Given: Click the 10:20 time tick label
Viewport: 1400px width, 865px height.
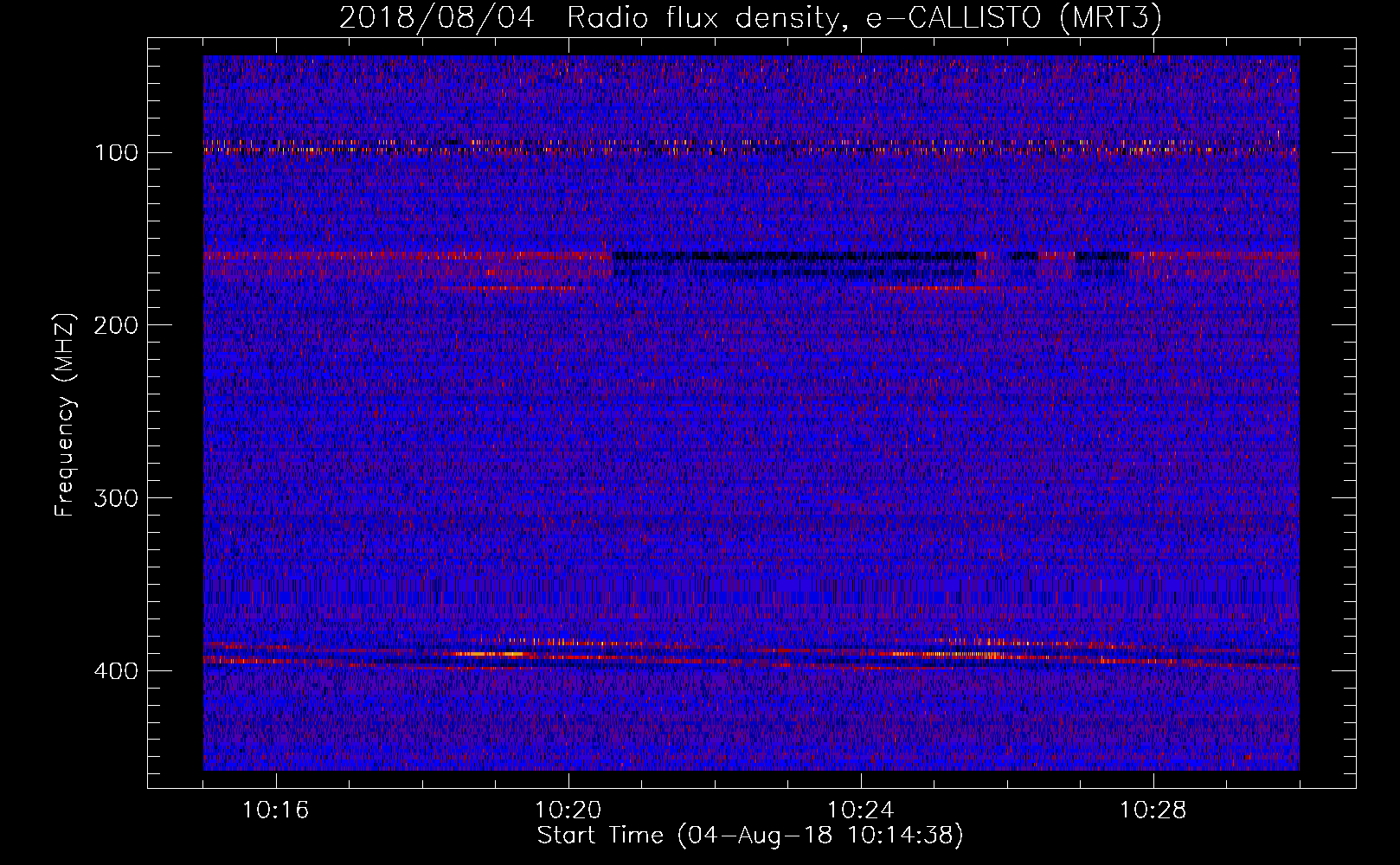Looking at the screenshot, I should pos(568,811).
